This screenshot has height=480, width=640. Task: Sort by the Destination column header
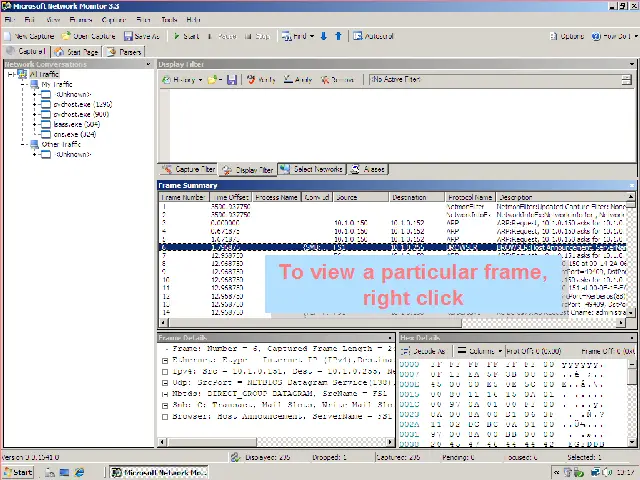tap(416, 197)
